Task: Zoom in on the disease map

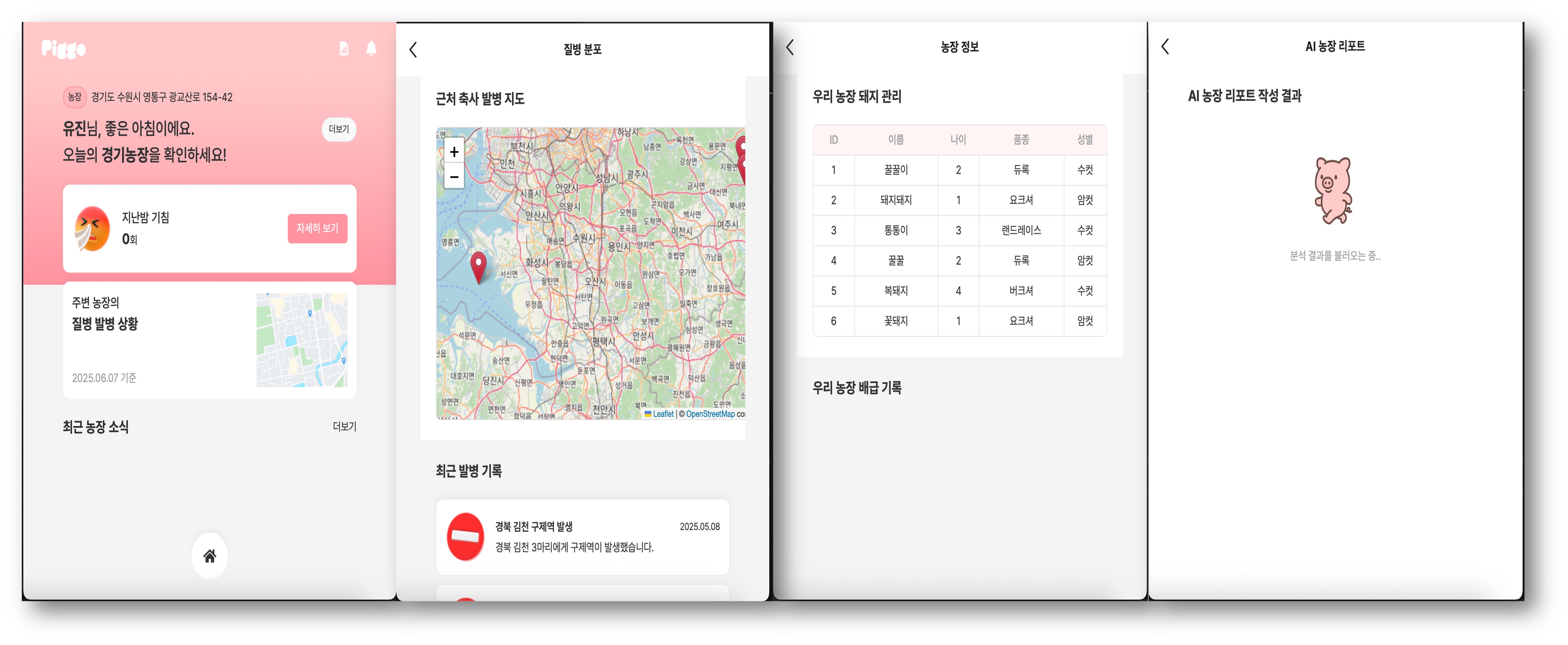Action: [x=454, y=152]
